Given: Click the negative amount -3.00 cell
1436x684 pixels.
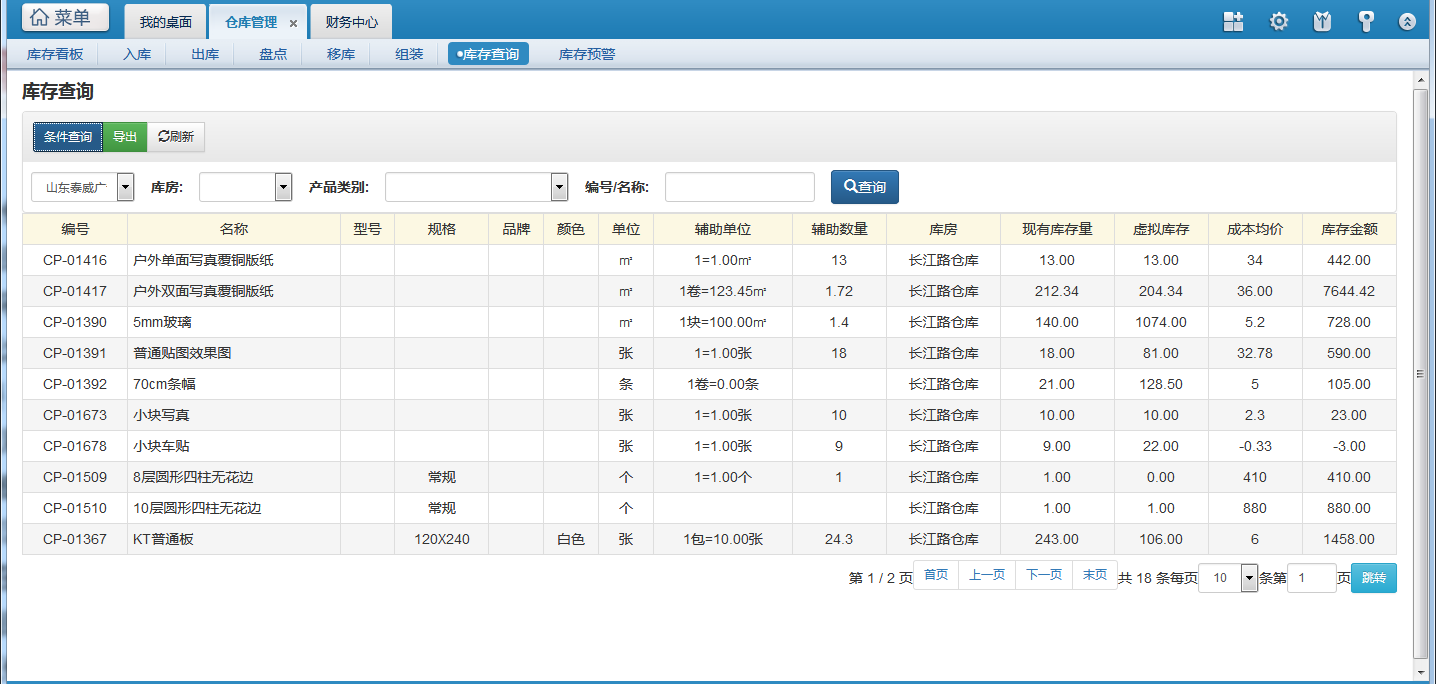Looking at the screenshot, I should click(x=1349, y=446).
